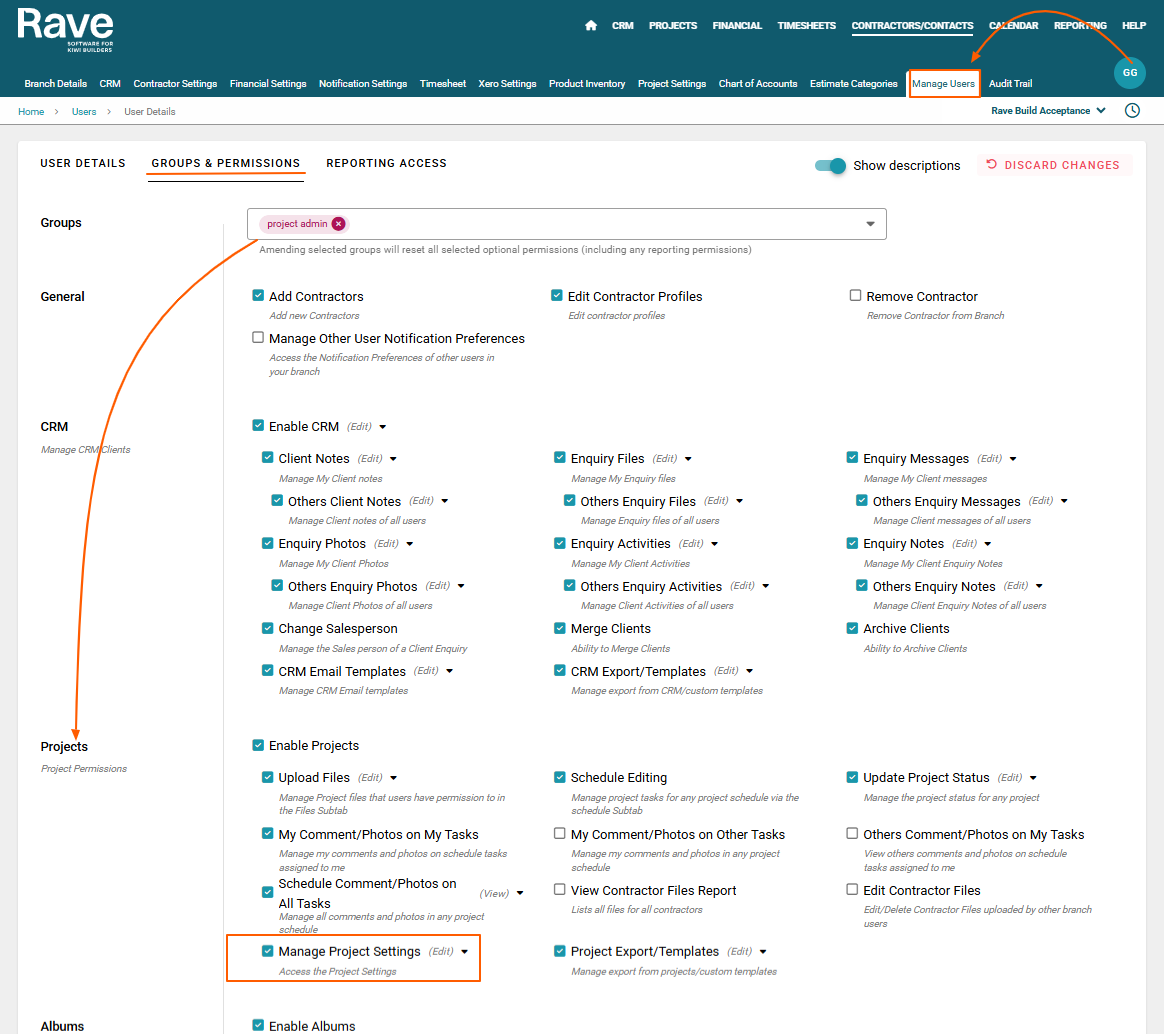Open Rave Build Acceptance branch selector
Viewport: 1164px width, 1034px height.
pos(1048,111)
